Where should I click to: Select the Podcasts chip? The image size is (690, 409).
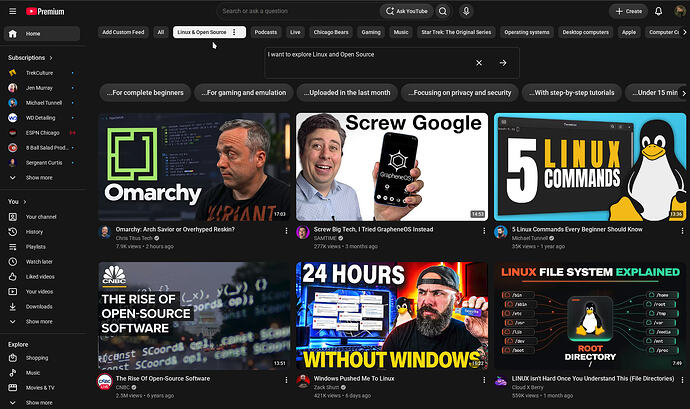click(266, 32)
